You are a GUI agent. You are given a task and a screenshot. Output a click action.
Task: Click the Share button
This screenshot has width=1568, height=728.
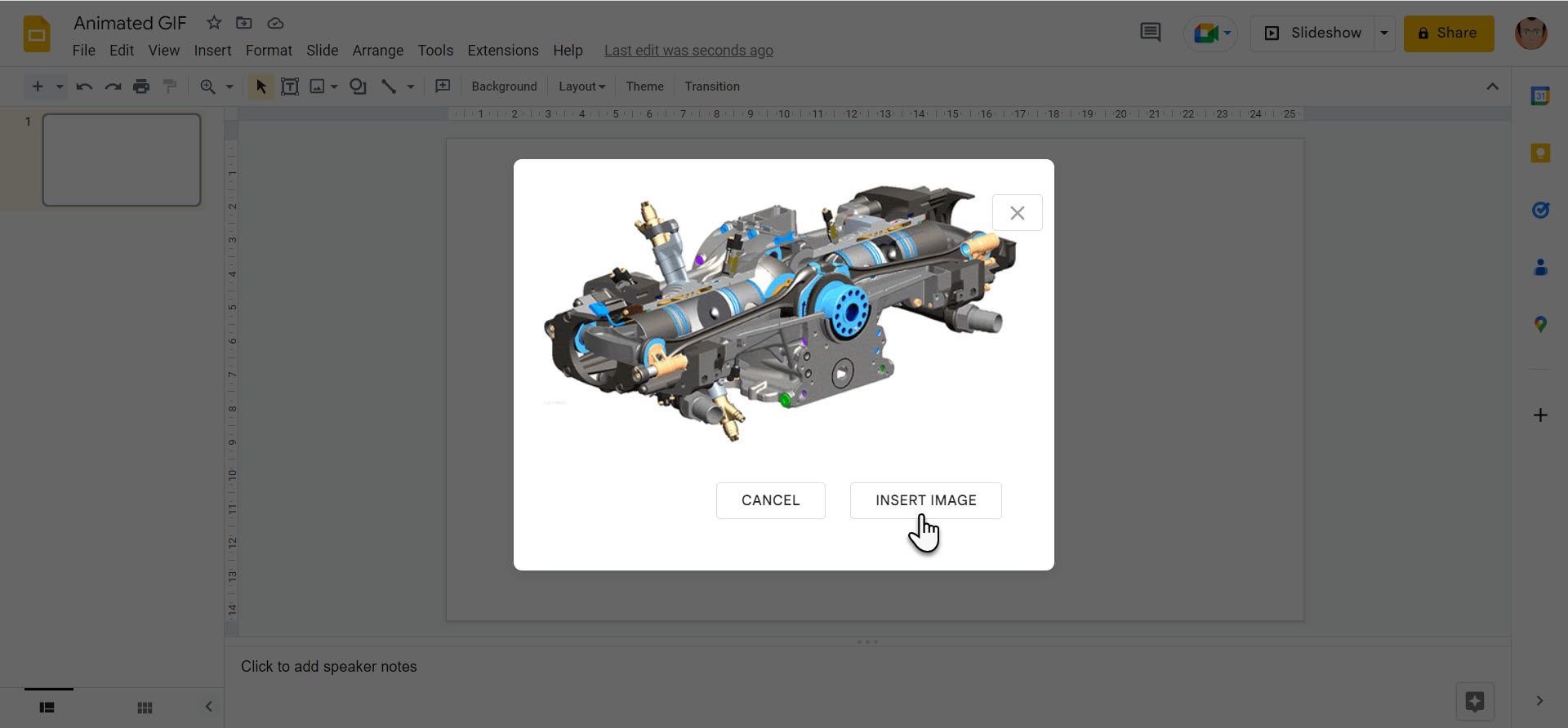[1449, 33]
